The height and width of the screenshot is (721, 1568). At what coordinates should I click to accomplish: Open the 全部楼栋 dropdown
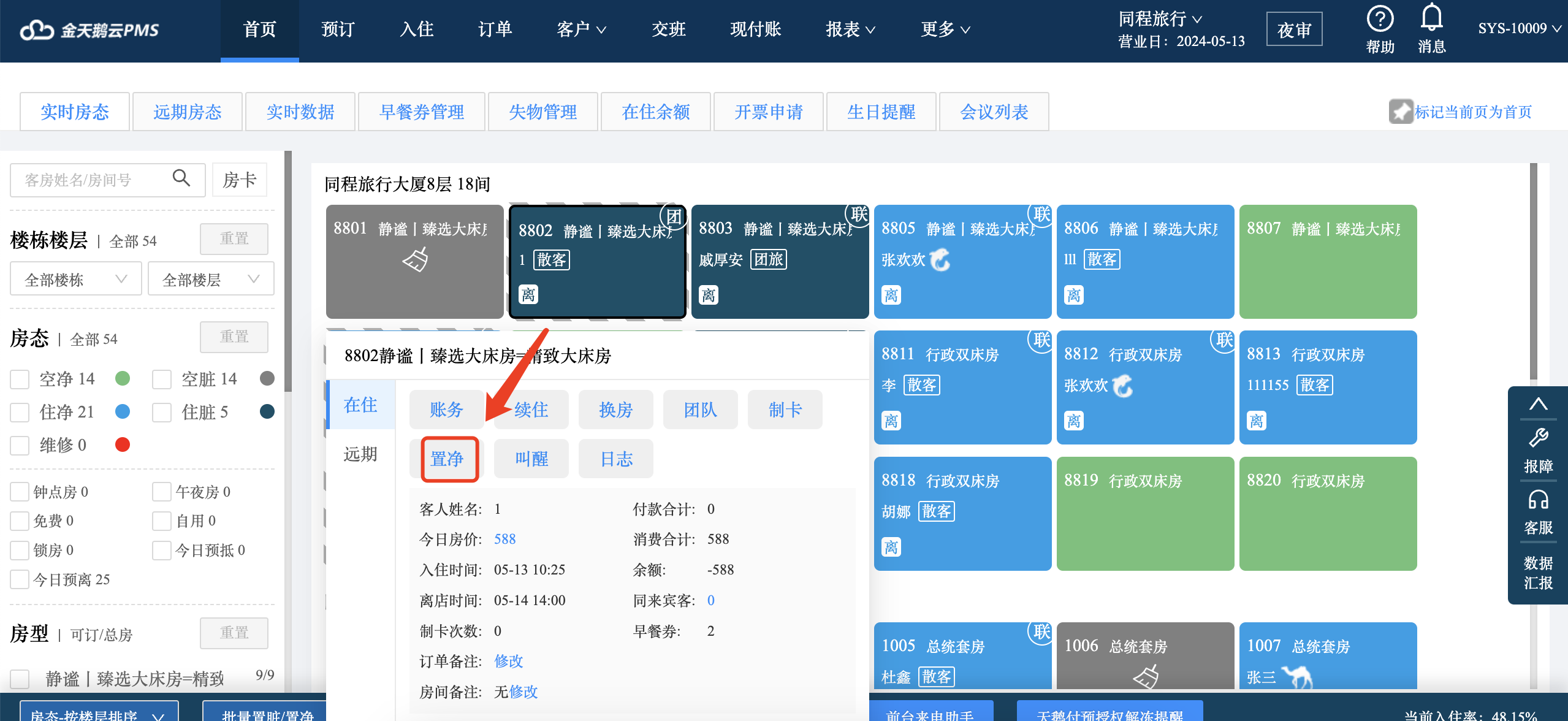tap(76, 280)
